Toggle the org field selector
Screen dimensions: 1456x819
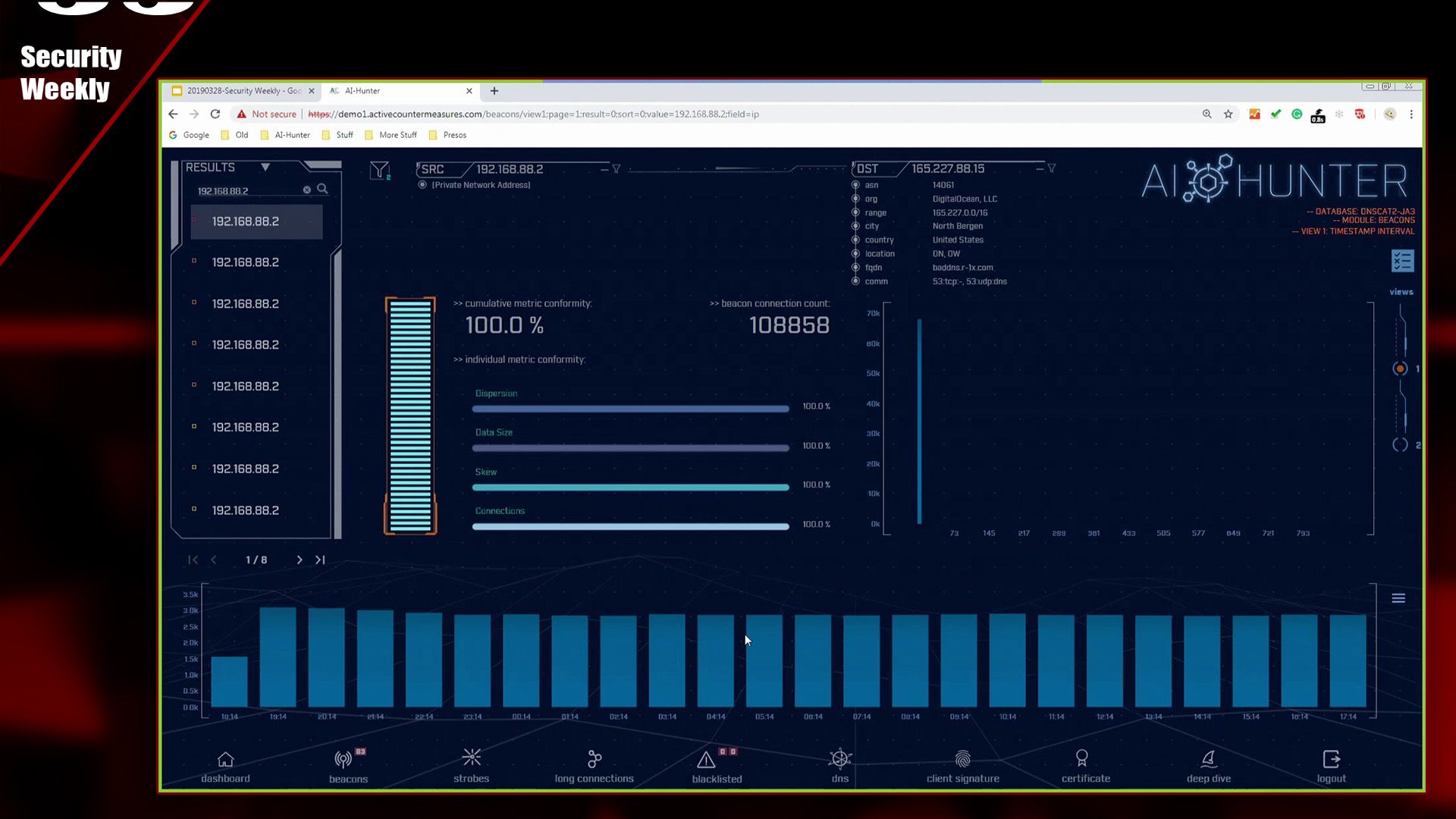point(855,199)
